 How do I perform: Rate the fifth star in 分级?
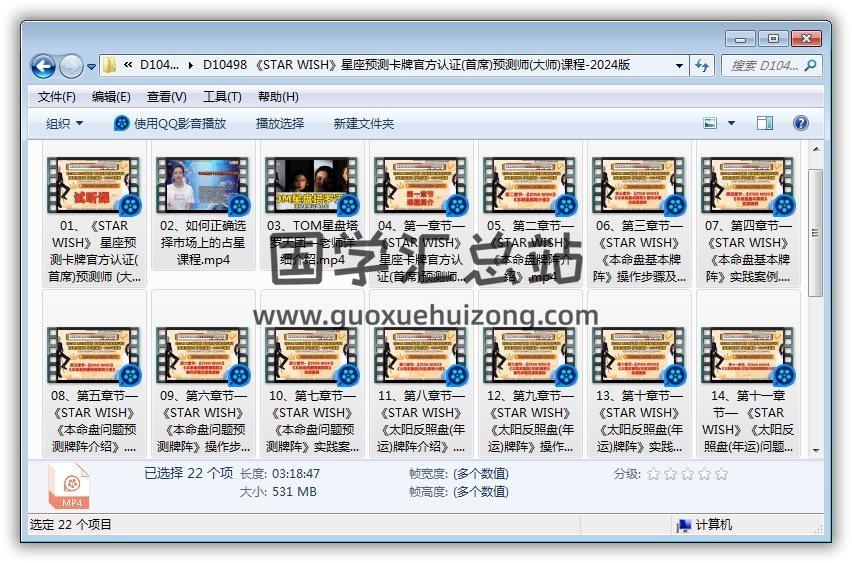point(722,474)
